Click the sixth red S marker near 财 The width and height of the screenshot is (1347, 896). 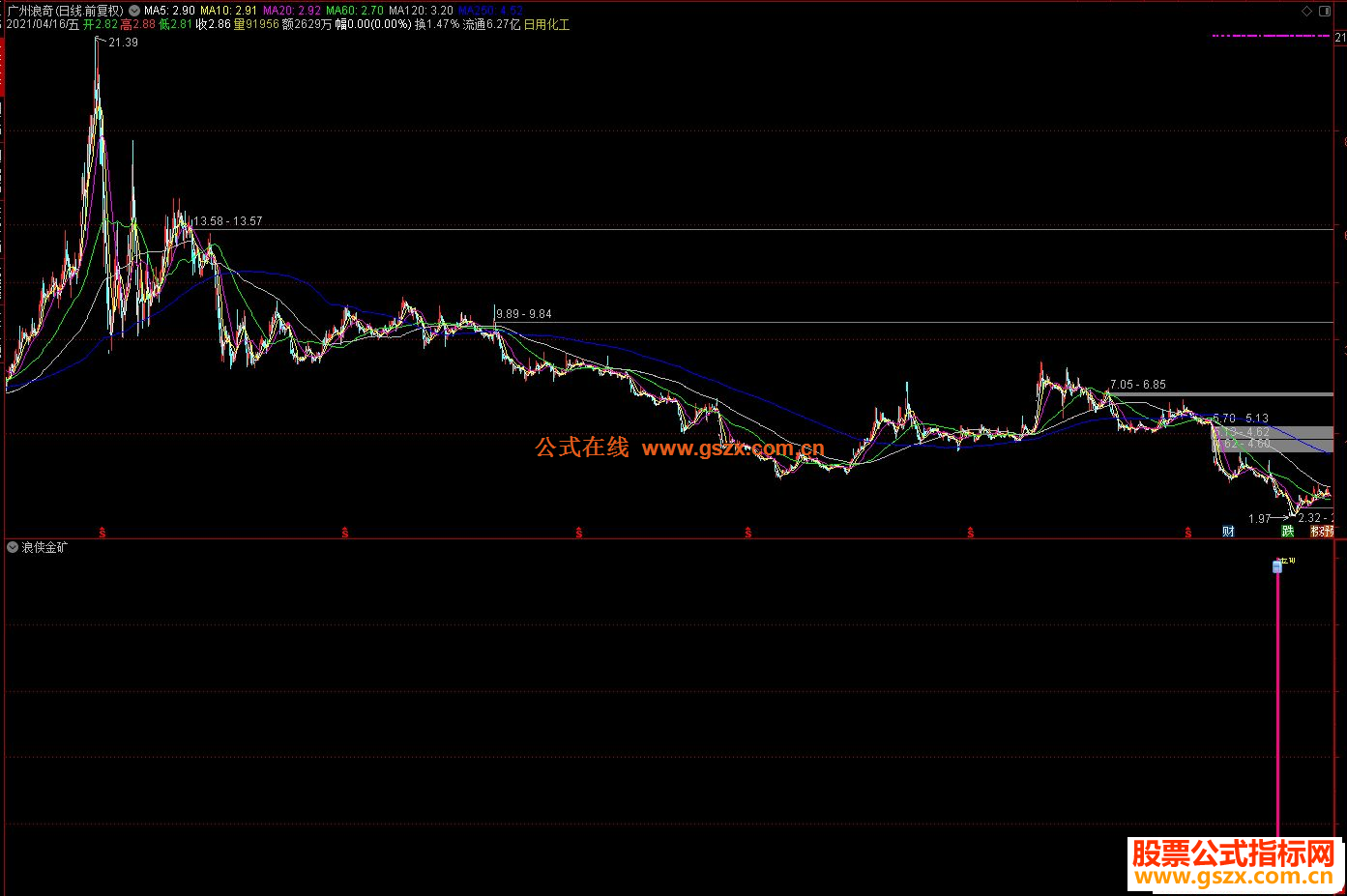point(1189,533)
